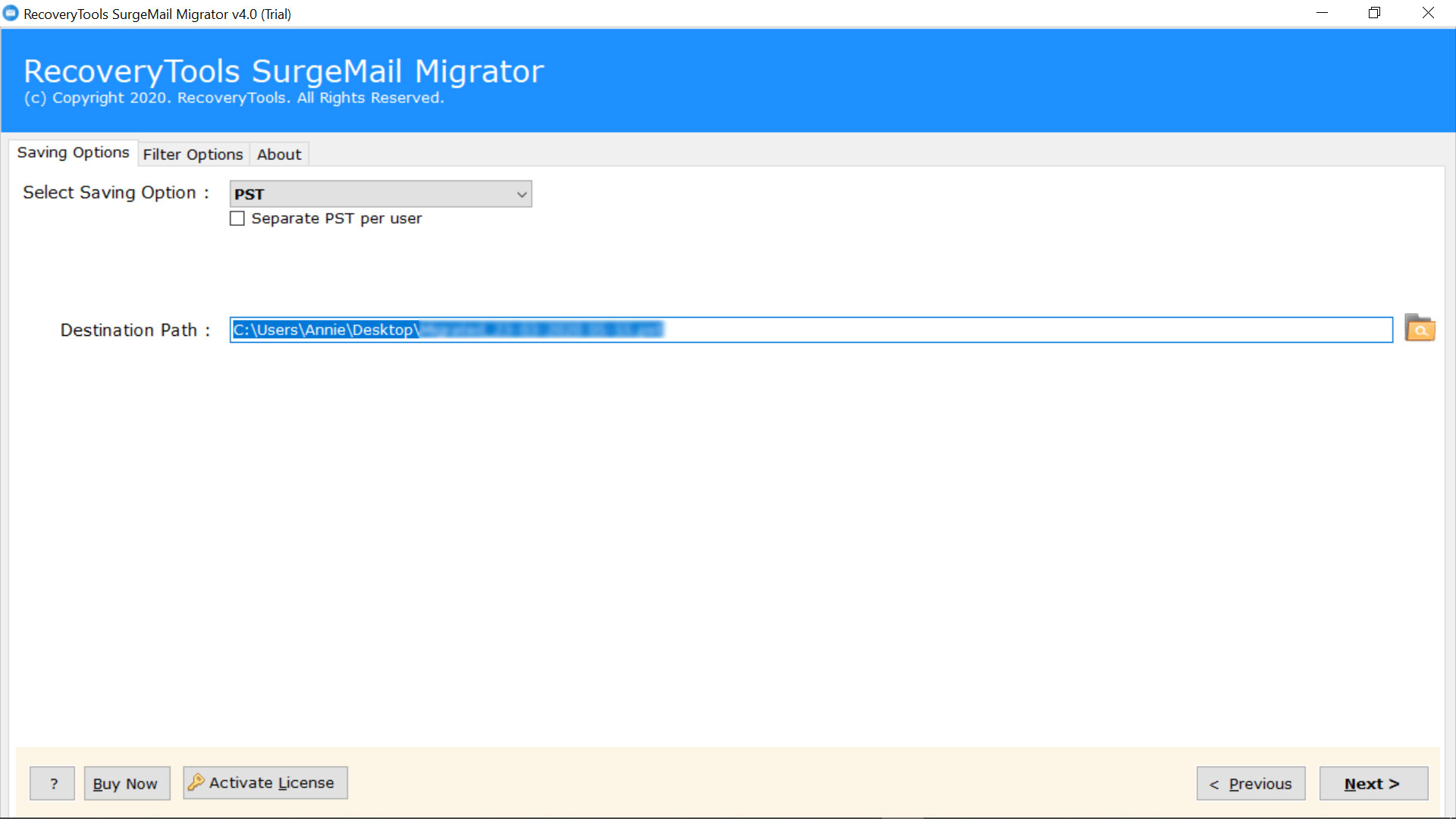Click the folder browse icon for destination
The height and width of the screenshot is (819, 1456).
[x=1420, y=329]
